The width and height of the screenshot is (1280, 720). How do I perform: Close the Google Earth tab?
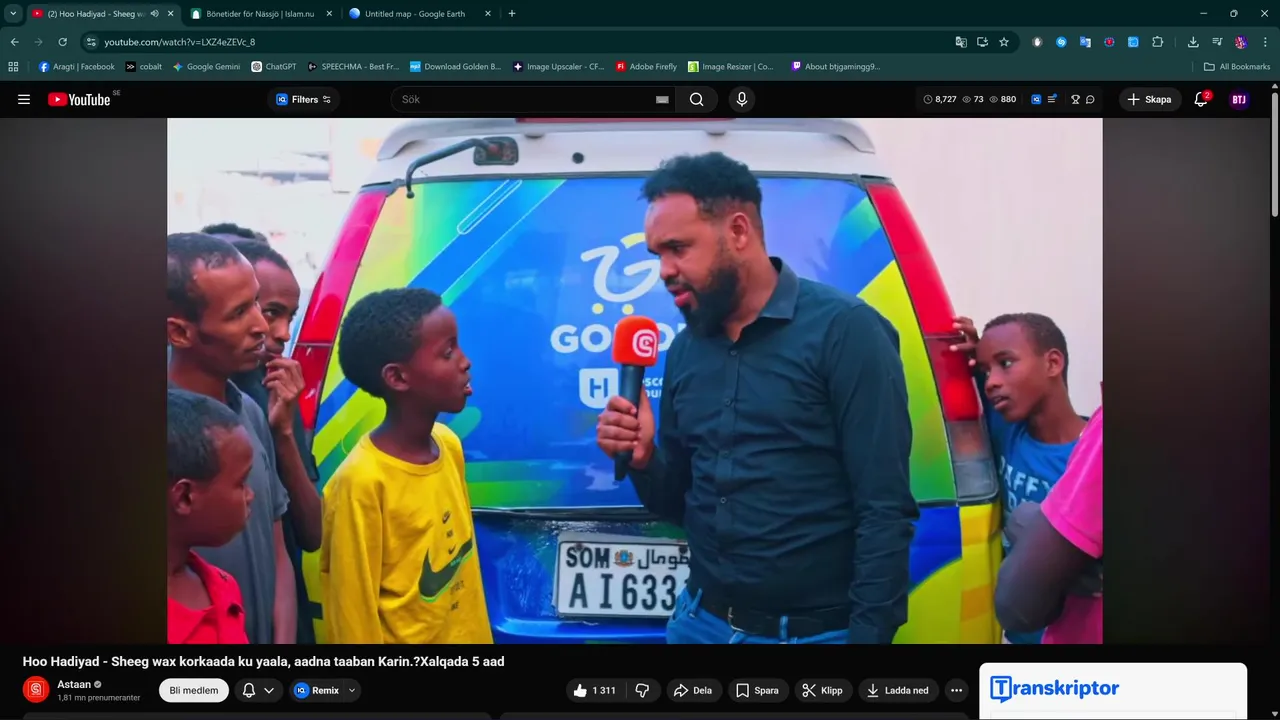[x=488, y=14]
